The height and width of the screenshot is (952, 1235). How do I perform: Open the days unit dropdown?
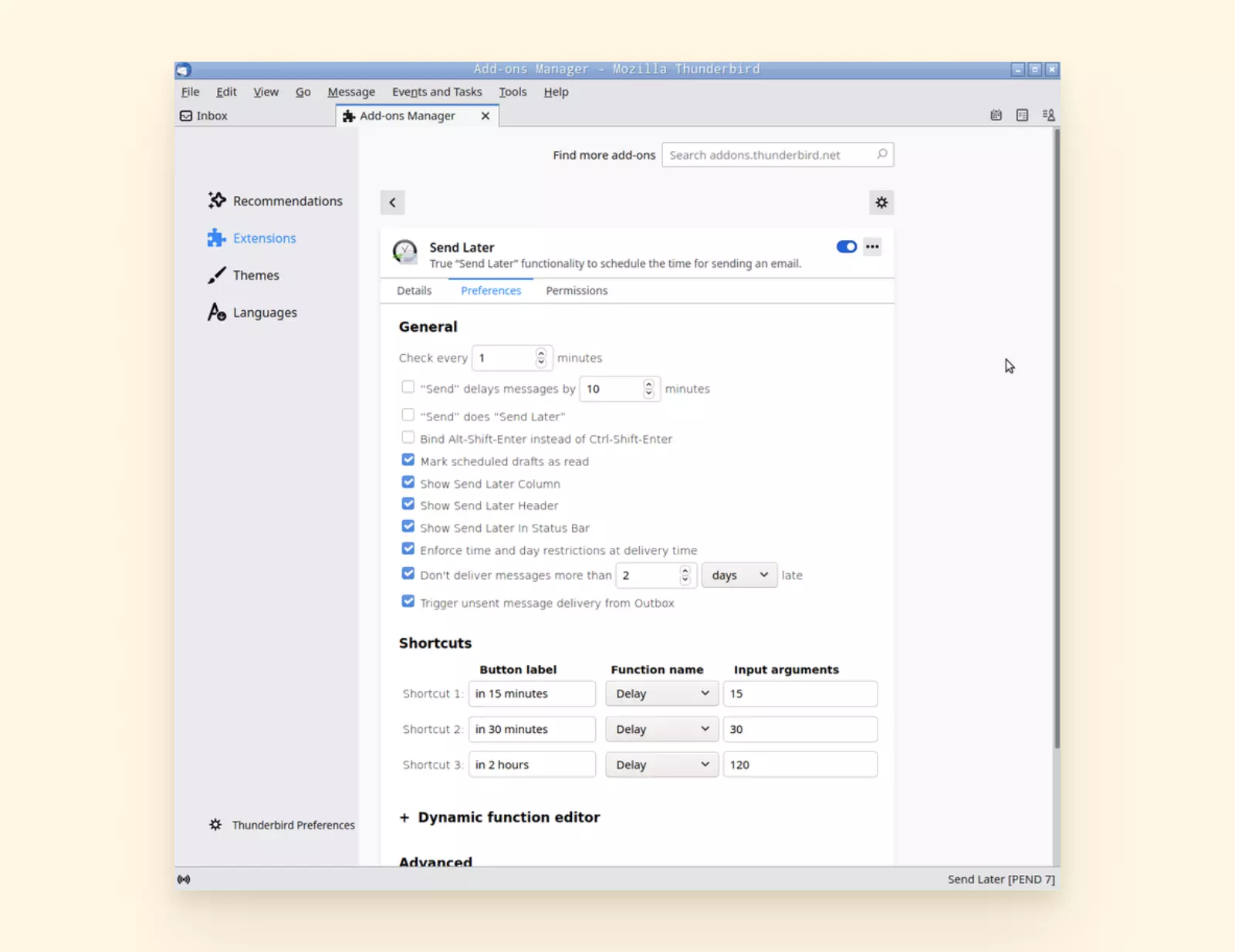pyautogui.click(x=739, y=575)
